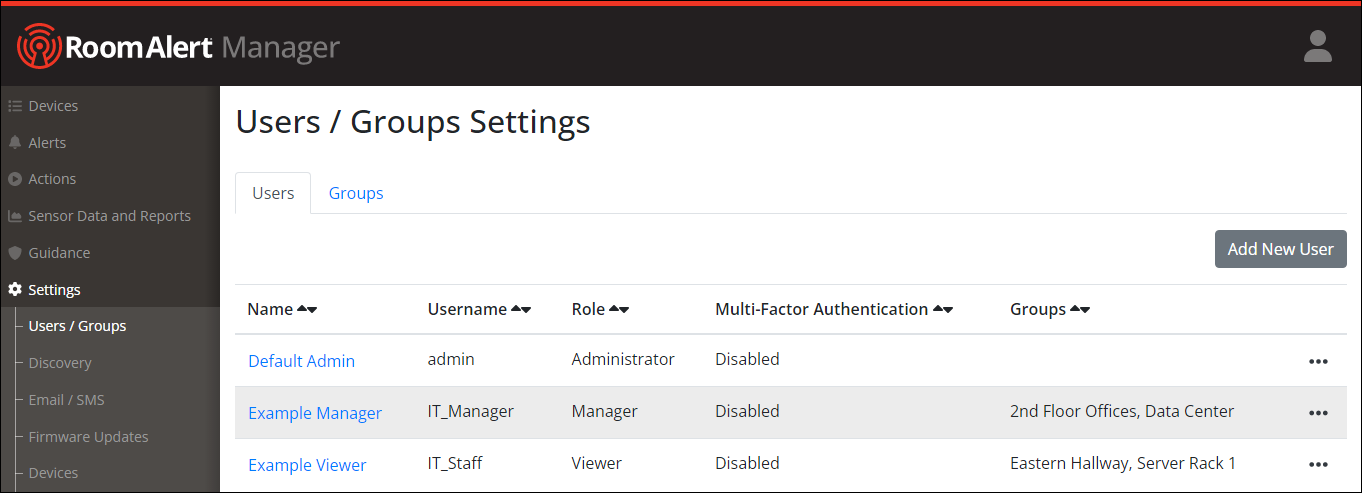Click the Add New User button
This screenshot has width=1362, height=493.
(1280, 249)
